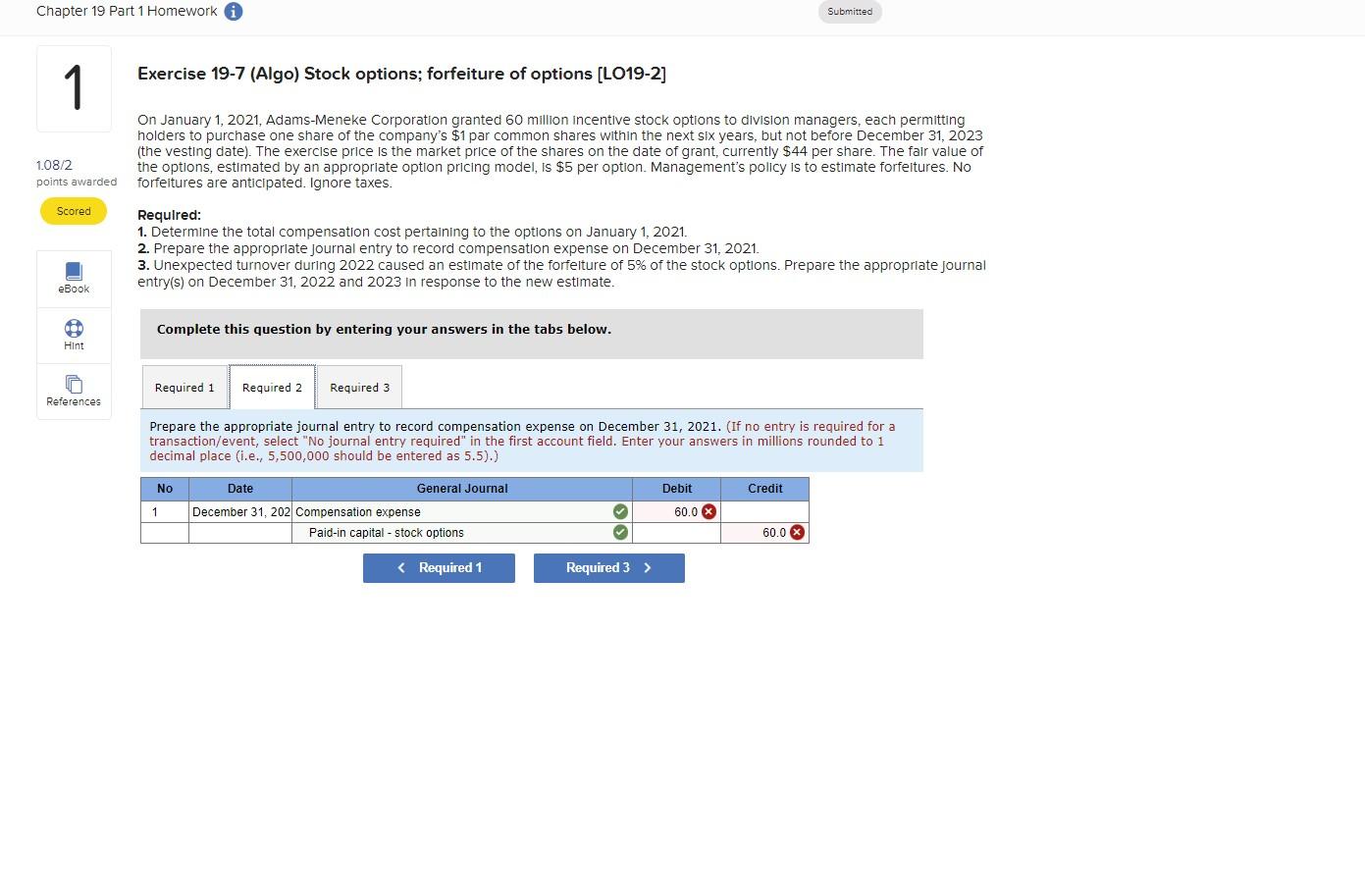Click the Required 3 navigation button with right arrow
Screen dimensions: 1365x896
[x=608, y=567]
